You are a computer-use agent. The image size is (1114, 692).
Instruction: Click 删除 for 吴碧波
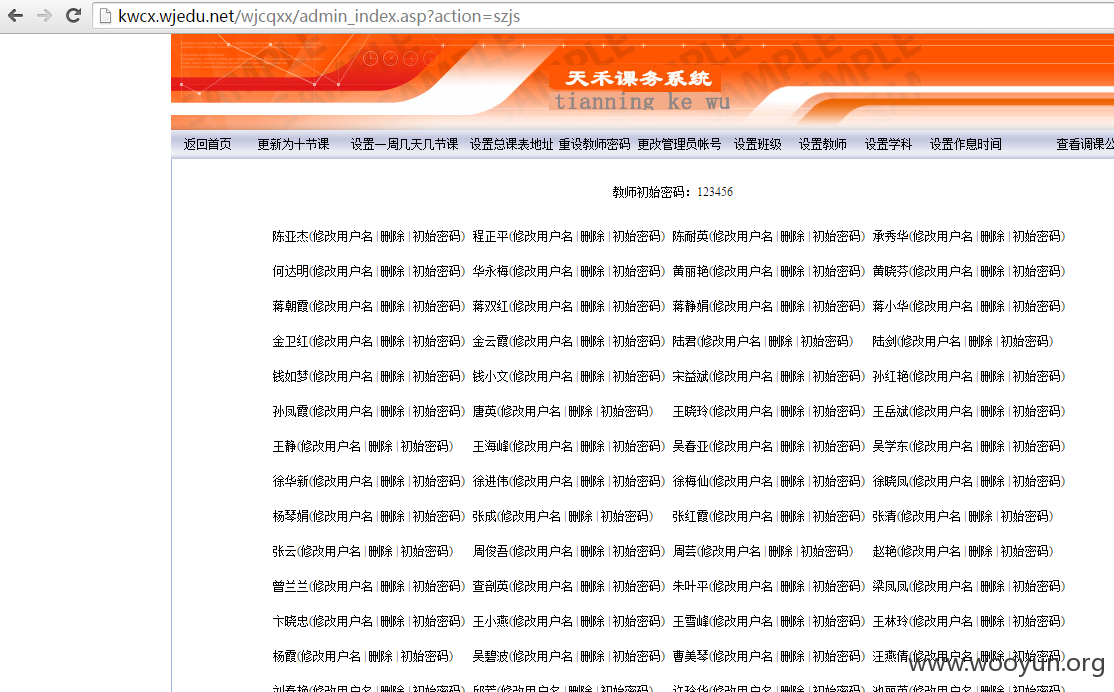pyautogui.click(x=593, y=656)
